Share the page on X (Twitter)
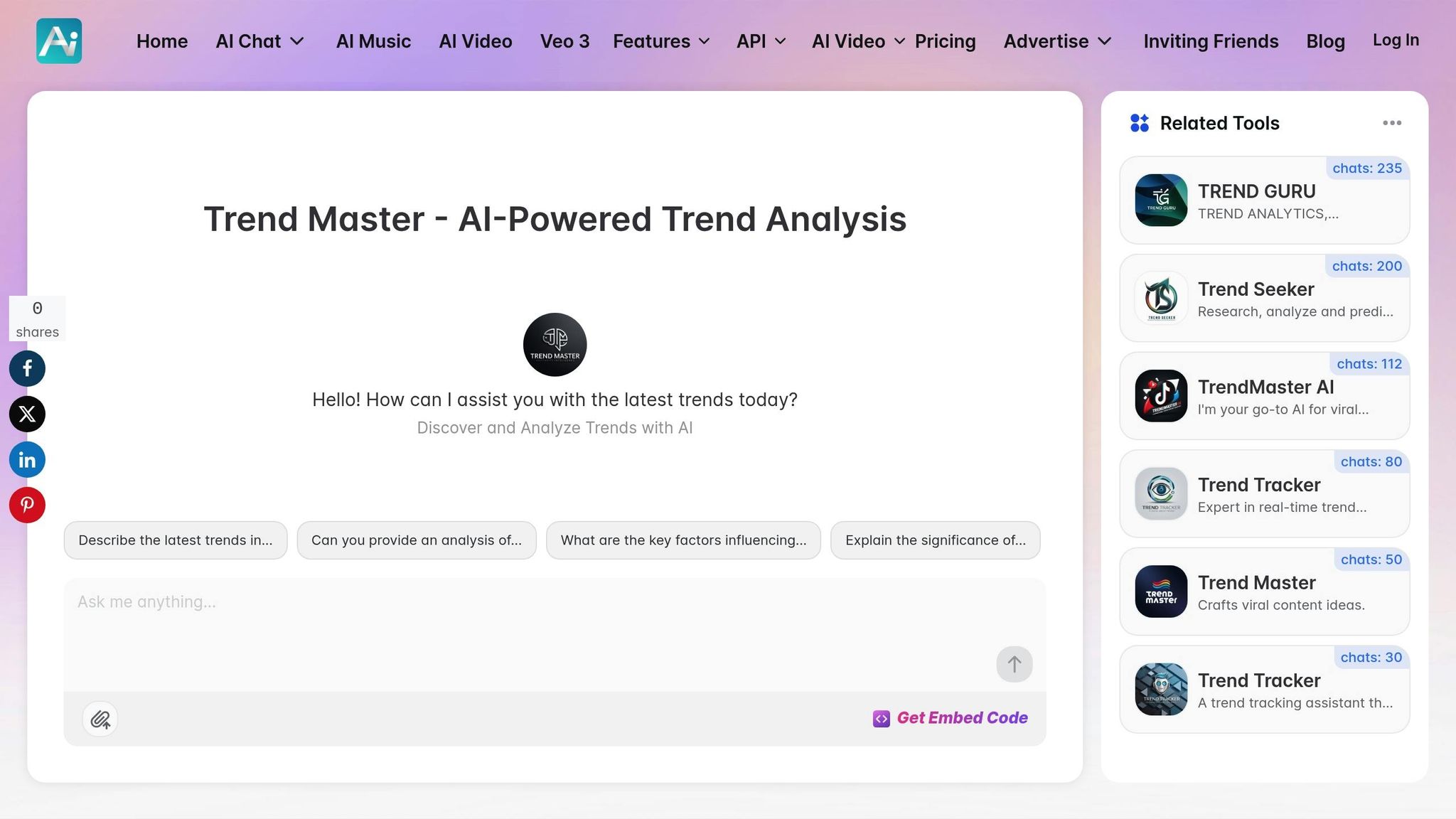Screen dimensions: 1456x819 click(27, 414)
